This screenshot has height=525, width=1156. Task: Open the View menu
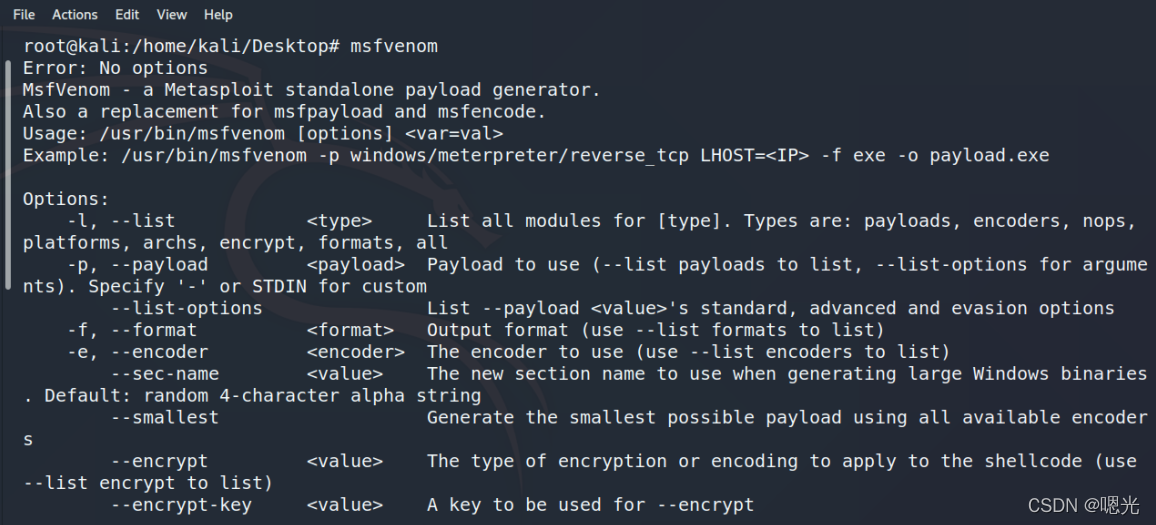click(x=172, y=14)
